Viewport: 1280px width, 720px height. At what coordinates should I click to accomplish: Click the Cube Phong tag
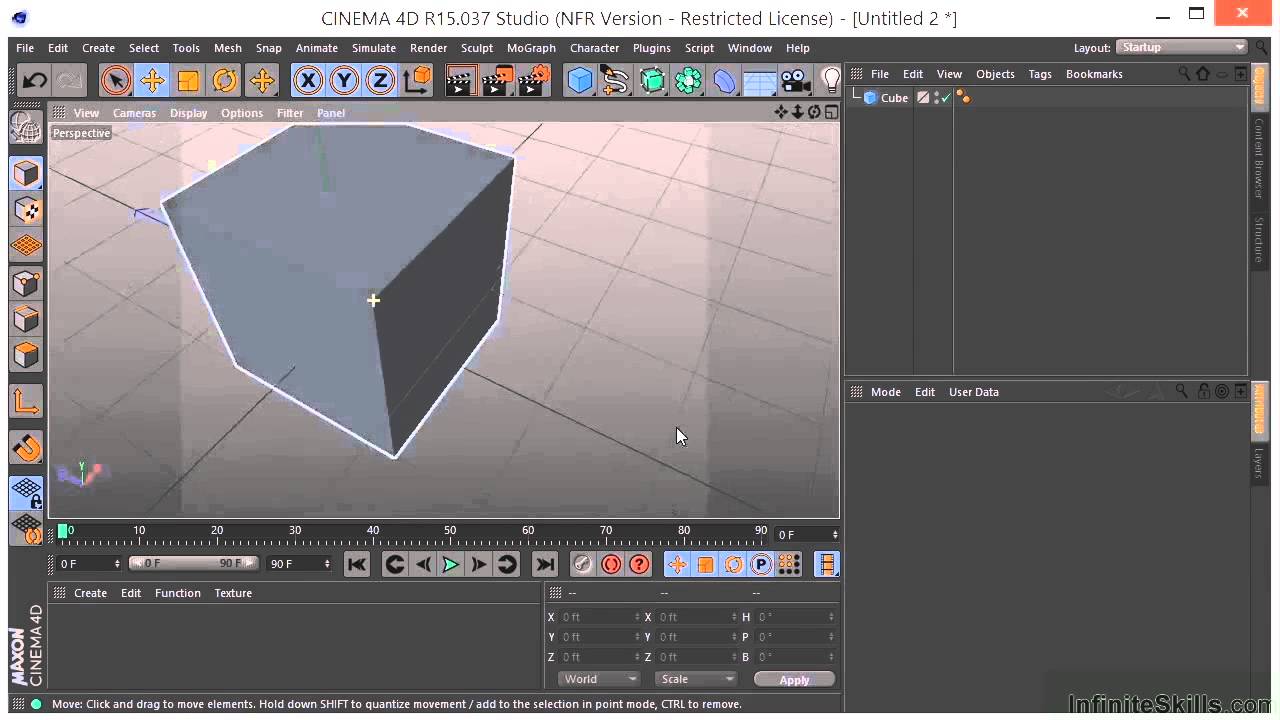[963, 98]
